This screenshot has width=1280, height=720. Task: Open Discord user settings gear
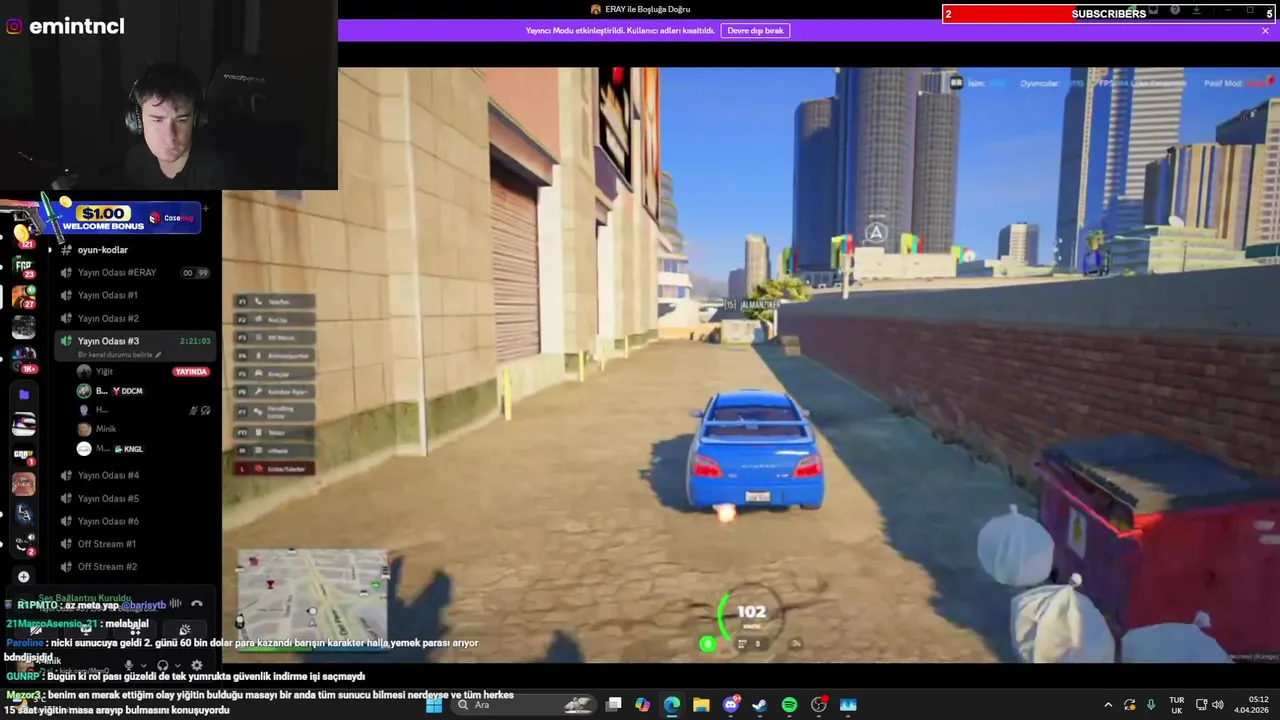[197, 665]
